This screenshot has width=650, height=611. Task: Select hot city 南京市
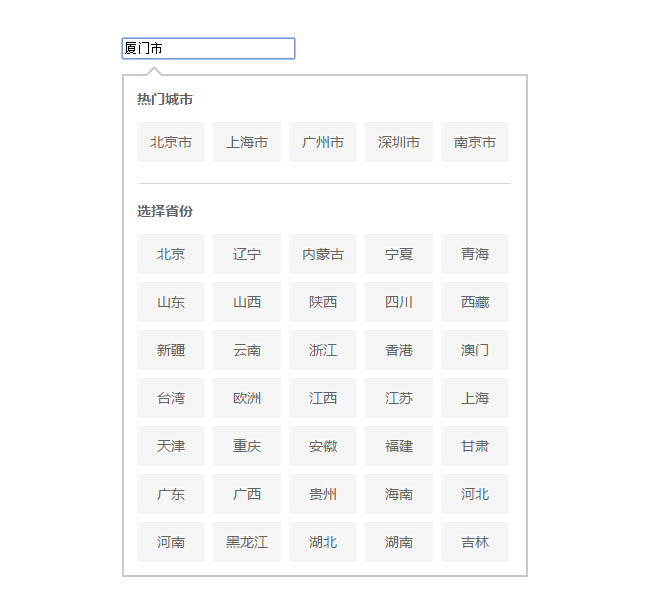475,142
